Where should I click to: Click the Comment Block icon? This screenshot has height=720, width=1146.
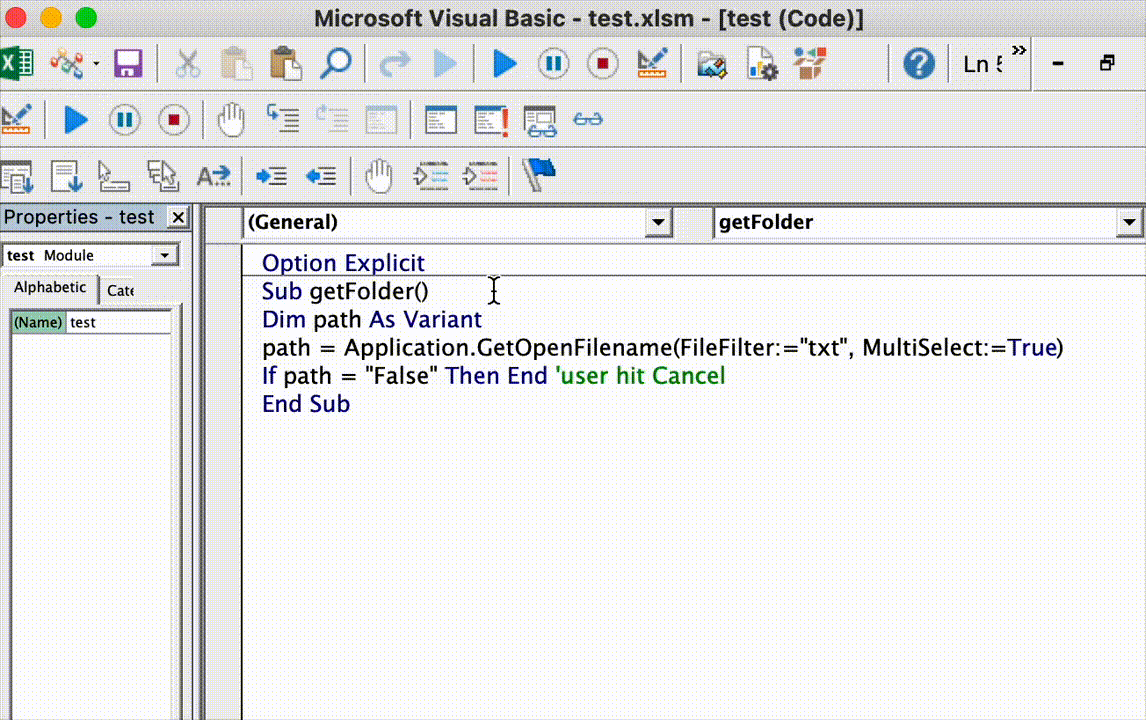(x=430, y=176)
